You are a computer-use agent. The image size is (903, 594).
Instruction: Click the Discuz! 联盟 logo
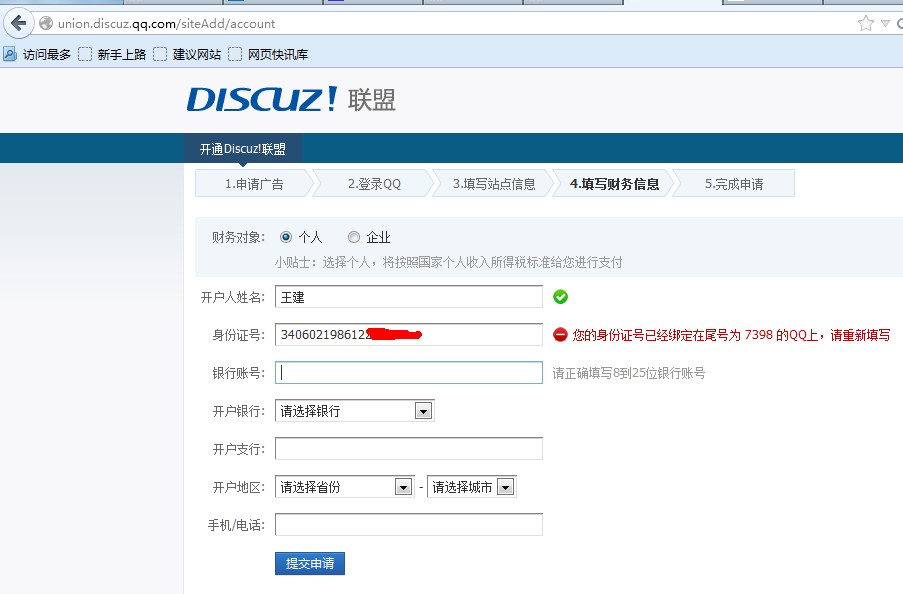291,99
